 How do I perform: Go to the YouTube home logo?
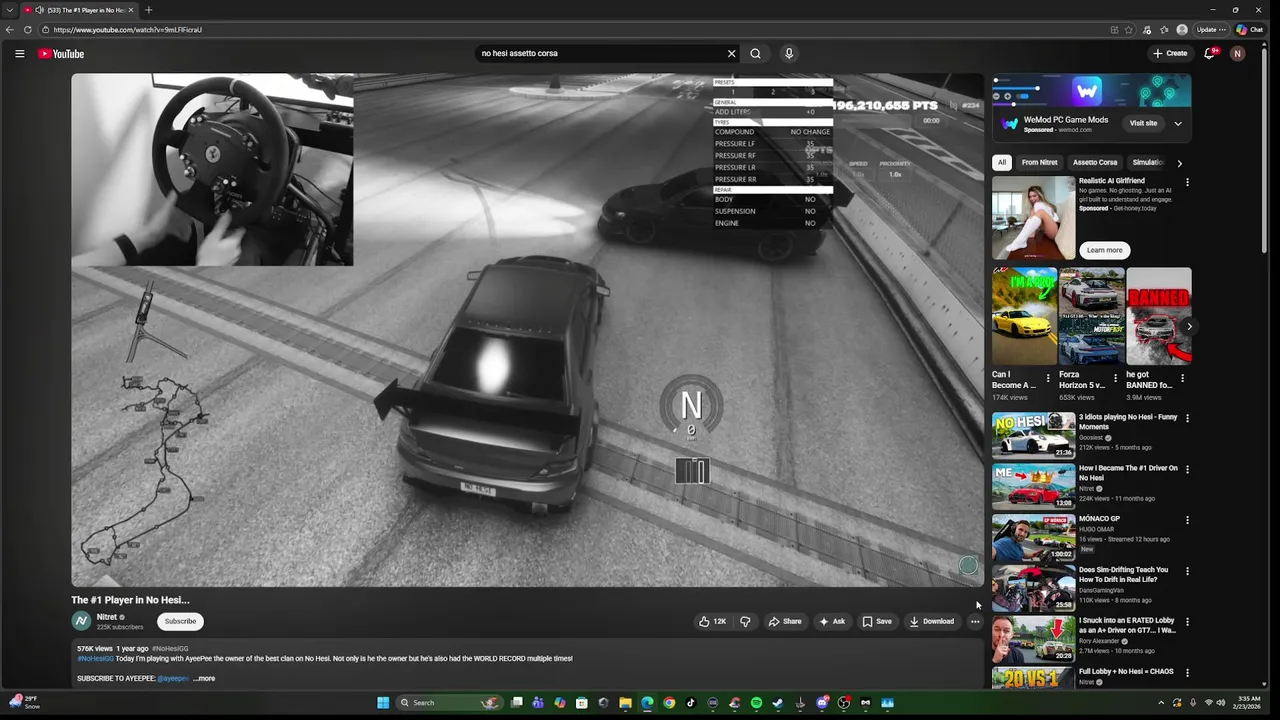(61, 54)
